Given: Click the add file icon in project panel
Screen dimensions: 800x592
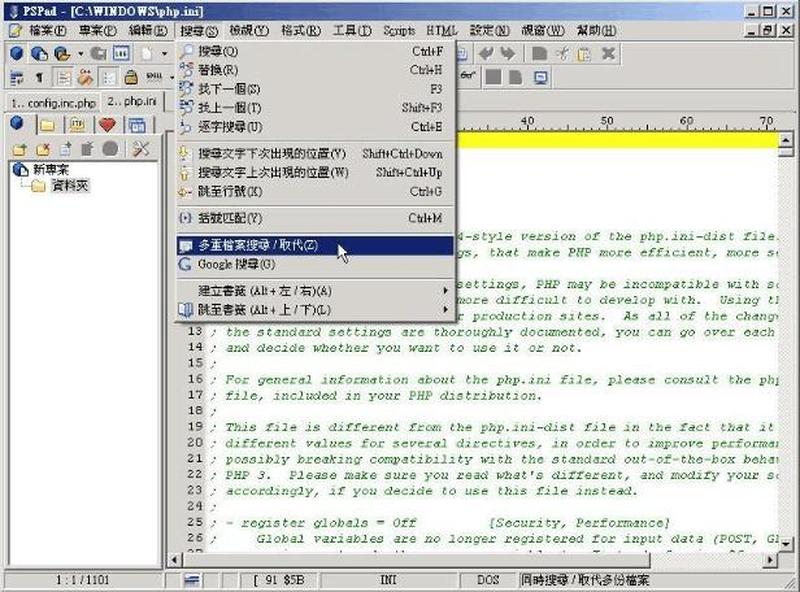Looking at the screenshot, I should click(x=65, y=149).
